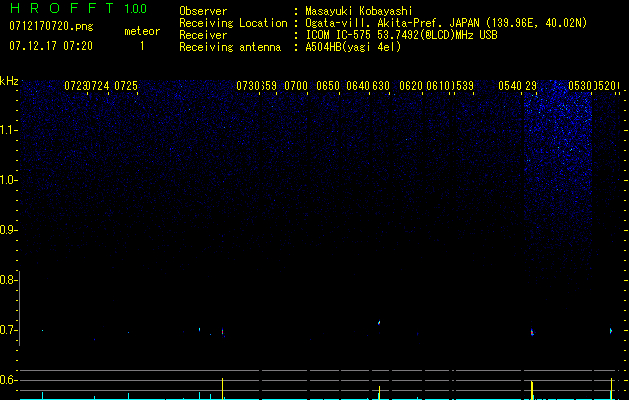Select the 0540 time marker
This screenshot has width=629, height=400.
click(510, 86)
